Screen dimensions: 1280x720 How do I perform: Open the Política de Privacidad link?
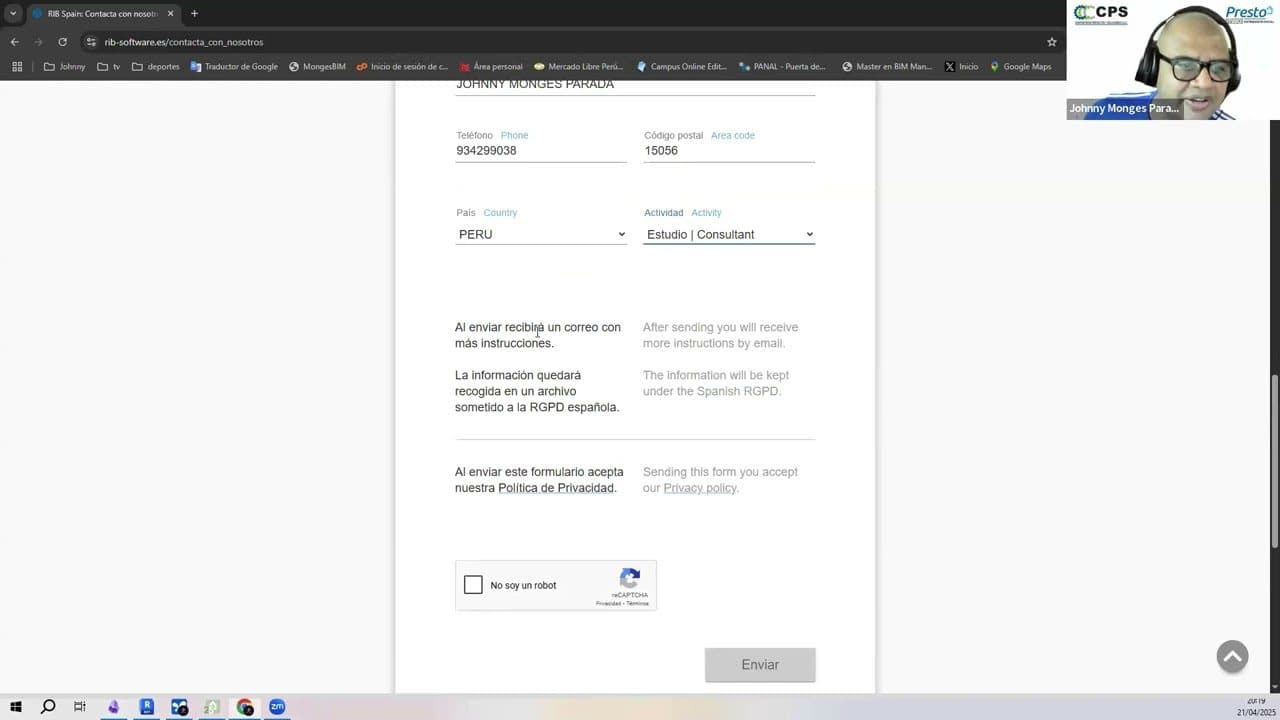pos(556,488)
